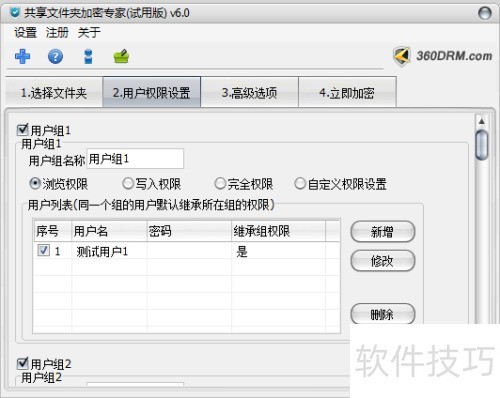Click the vertical scrollbar thumb

[x=482, y=145]
